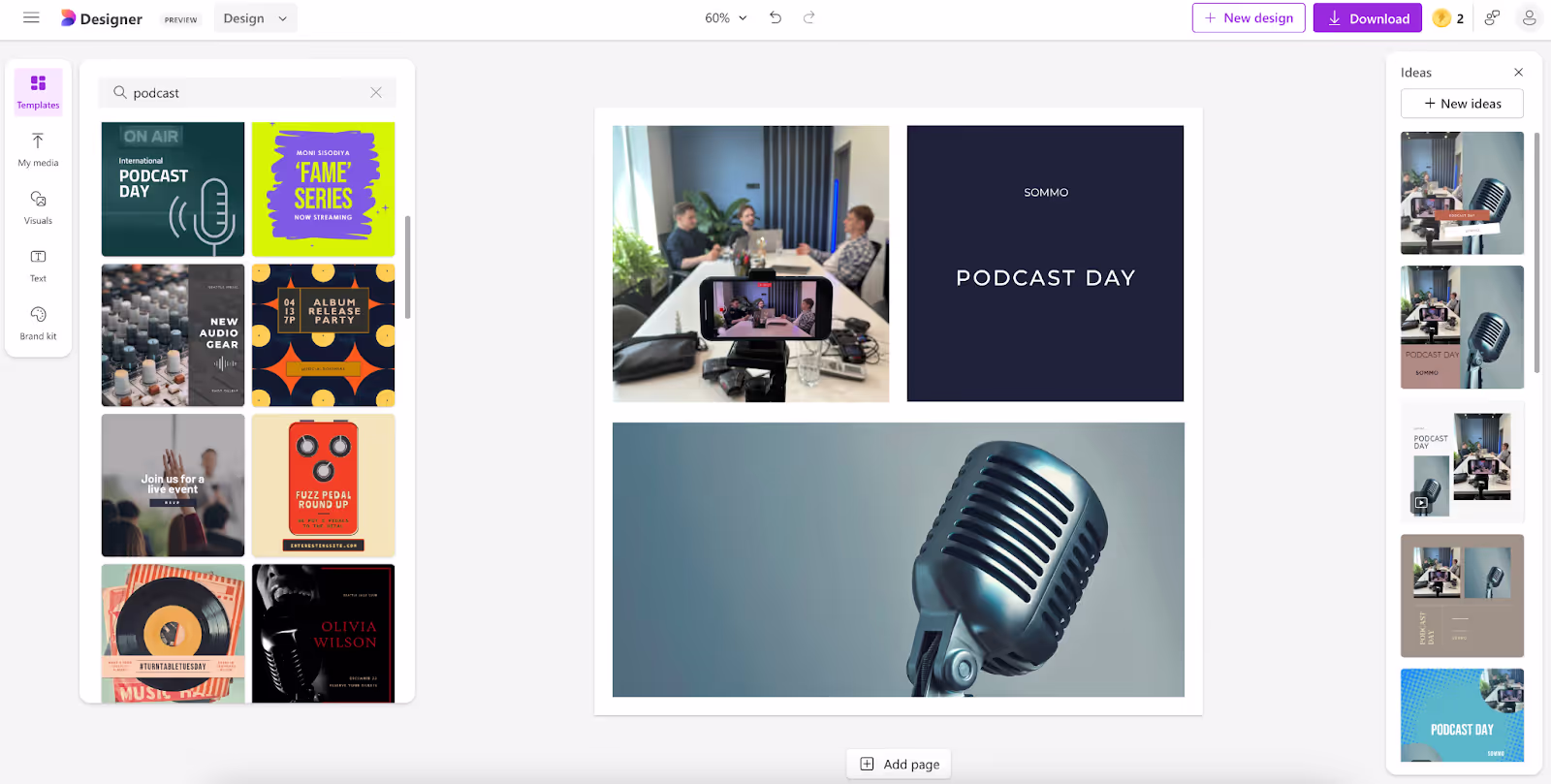Click the podcast search field
The width and height of the screenshot is (1551, 784).
click(247, 92)
